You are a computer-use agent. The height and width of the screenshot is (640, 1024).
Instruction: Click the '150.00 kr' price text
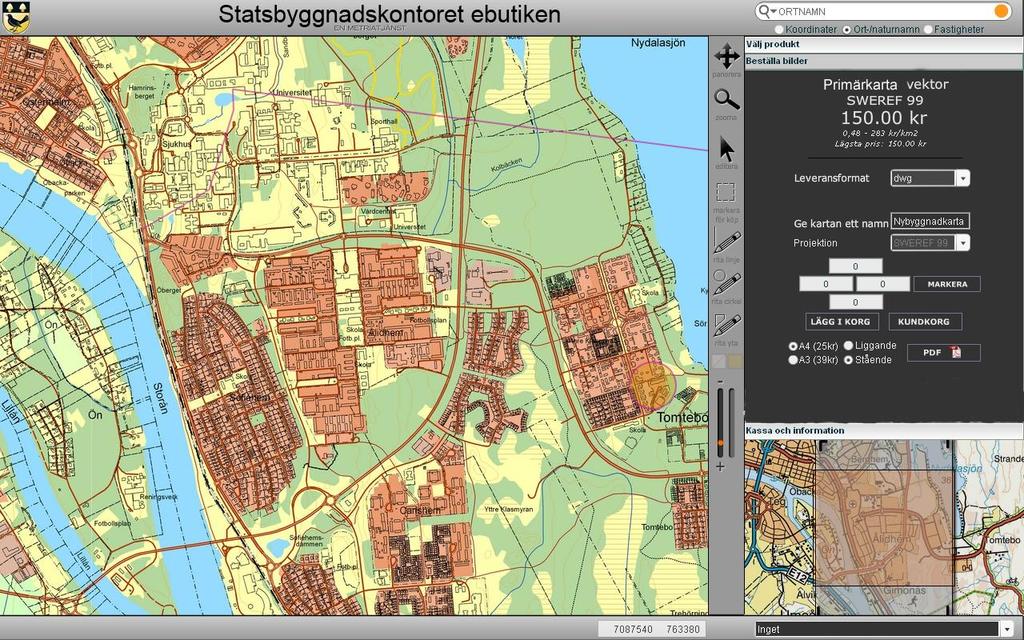click(x=884, y=118)
